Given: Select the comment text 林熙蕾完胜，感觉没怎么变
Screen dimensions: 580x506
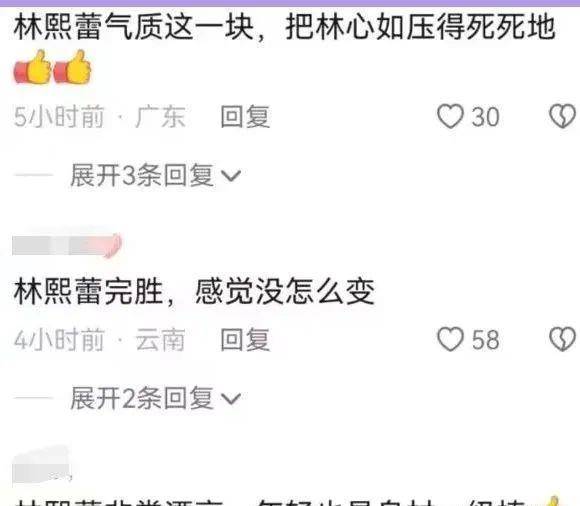Looking at the screenshot, I should click(x=194, y=291).
